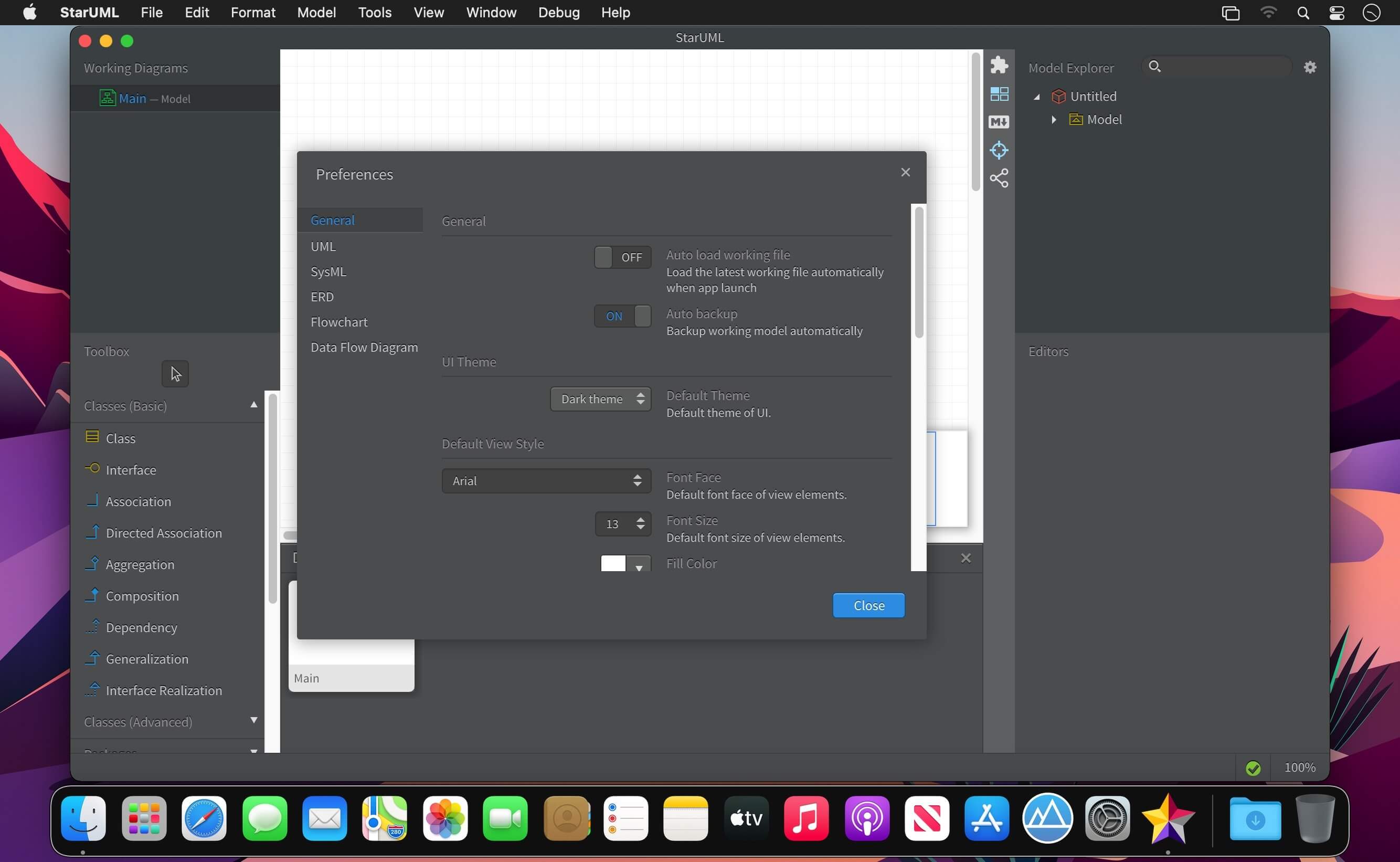
Task: Click the share icon in right toolbar
Action: tap(999, 178)
